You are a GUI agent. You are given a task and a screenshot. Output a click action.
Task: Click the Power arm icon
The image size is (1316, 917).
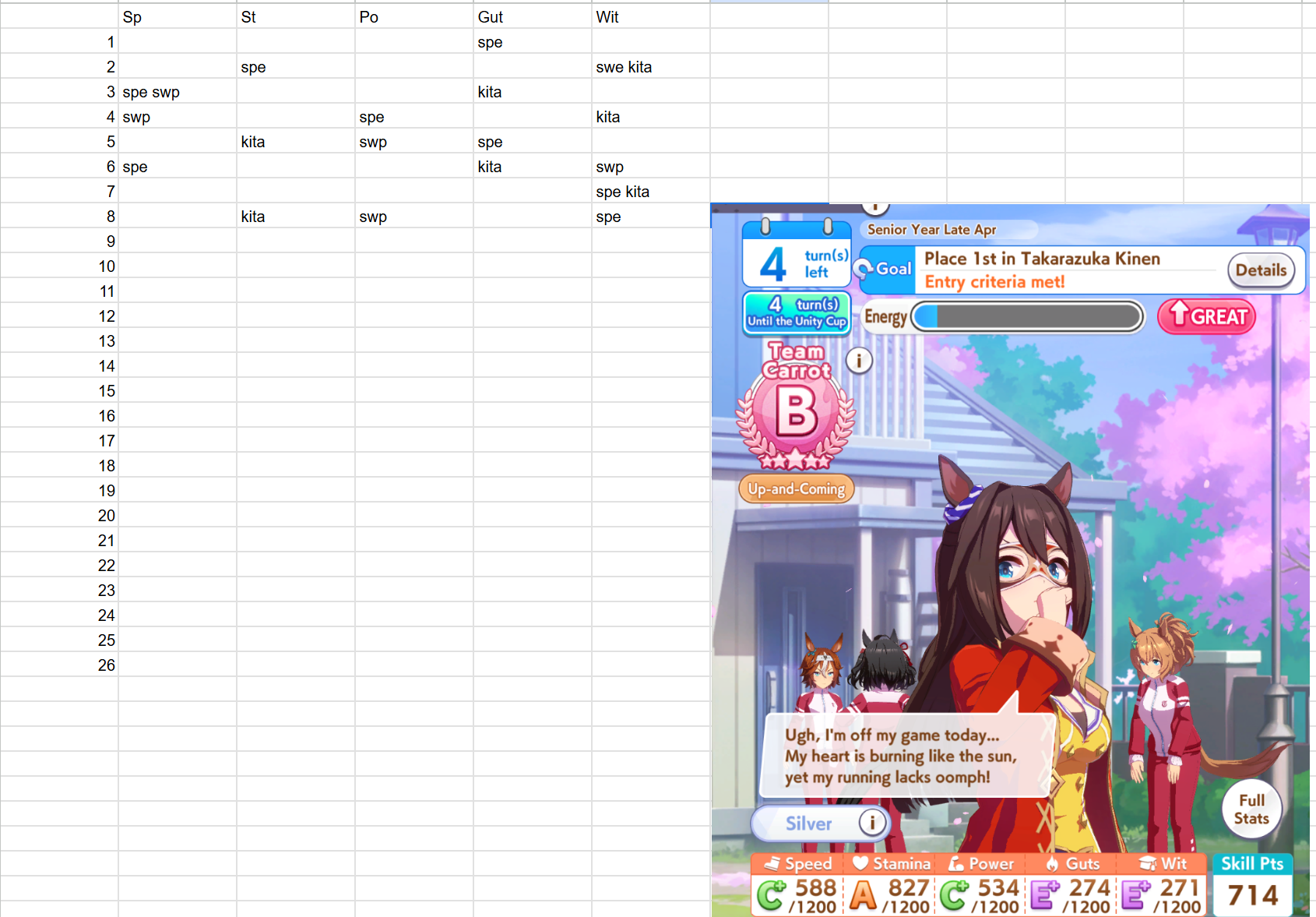point(956,863)
